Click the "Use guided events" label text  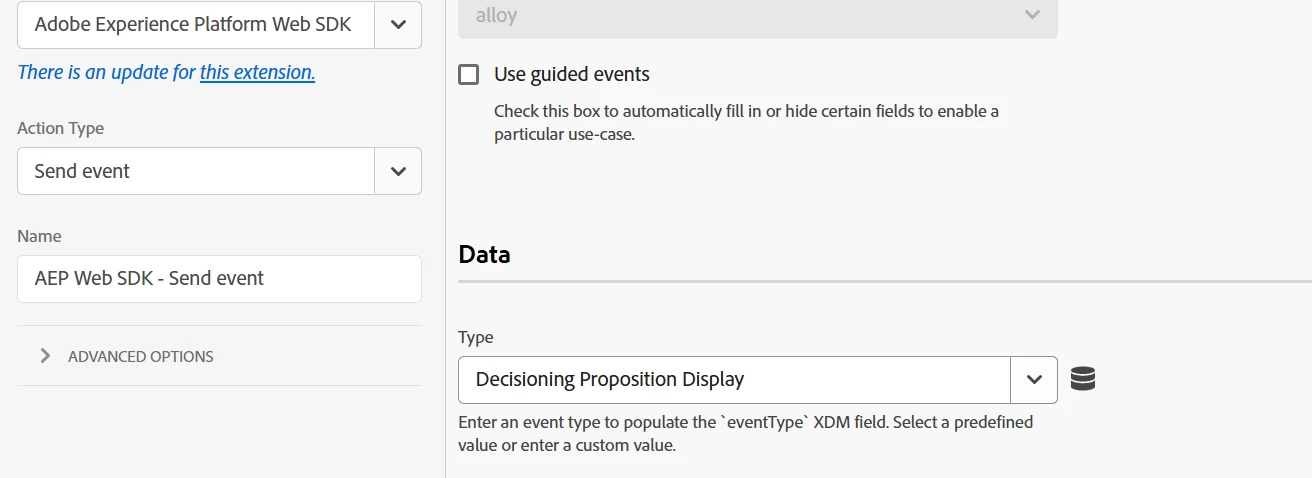572,74
